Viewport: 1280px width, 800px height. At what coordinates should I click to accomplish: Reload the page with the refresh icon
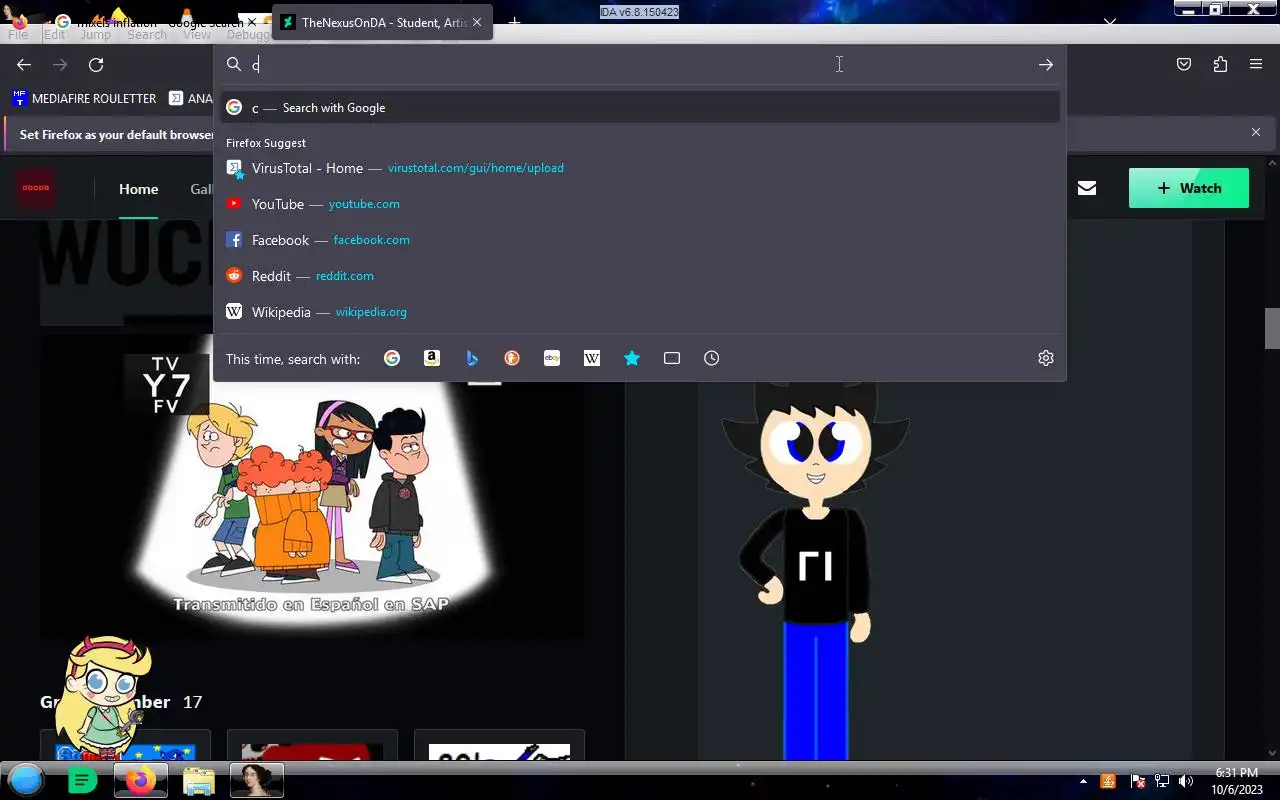click(96, 65)
